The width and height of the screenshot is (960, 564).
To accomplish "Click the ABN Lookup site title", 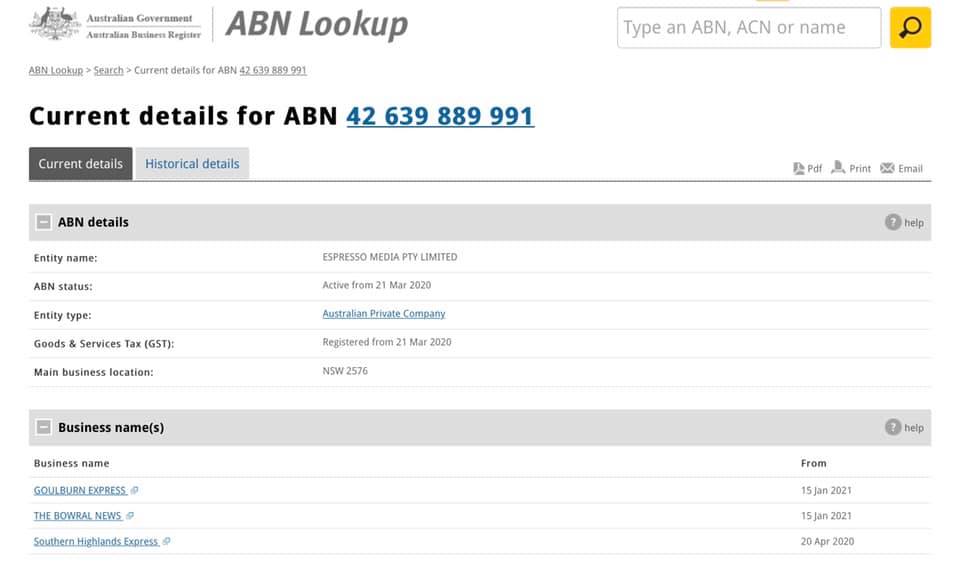I will click(317, 25).
